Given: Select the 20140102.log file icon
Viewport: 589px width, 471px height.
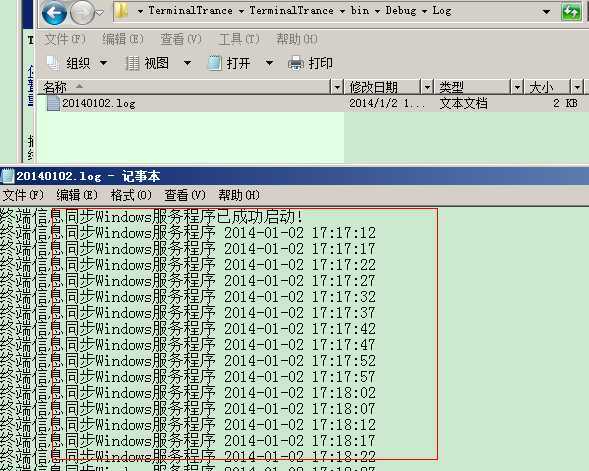Looking at the screenshot, I should tap(53, 103).
